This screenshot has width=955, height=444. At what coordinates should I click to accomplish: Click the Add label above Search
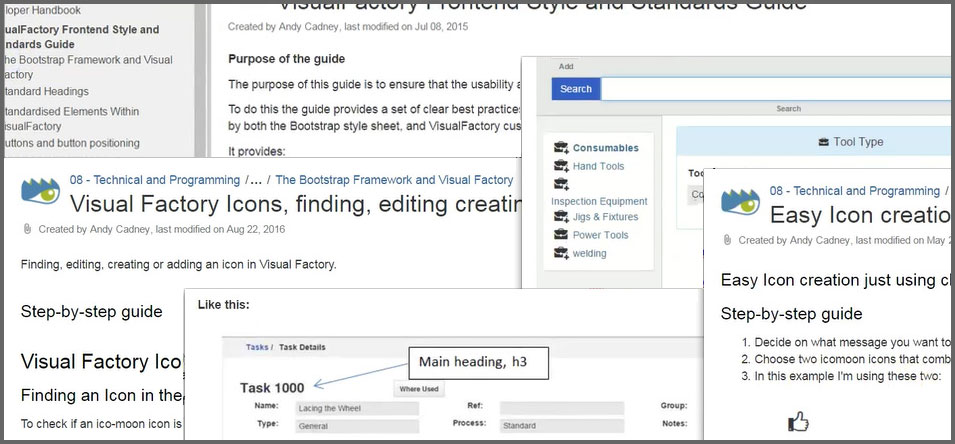tap(566, 66)
